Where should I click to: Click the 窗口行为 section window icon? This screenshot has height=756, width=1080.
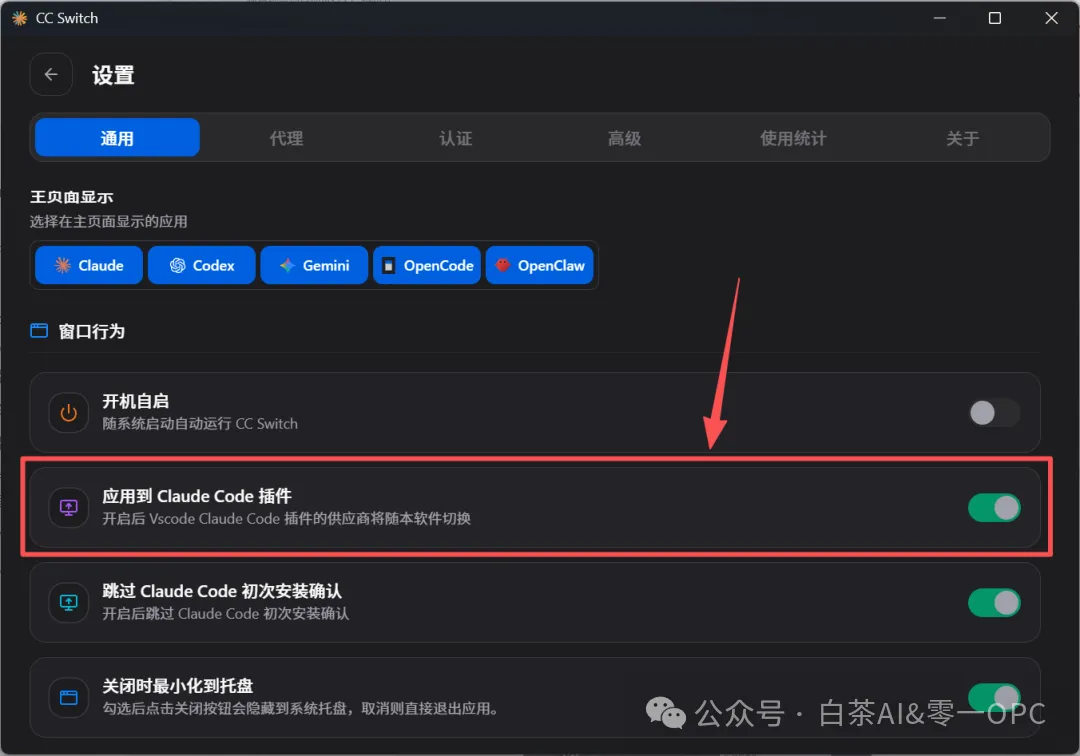(x=39, y=331)
